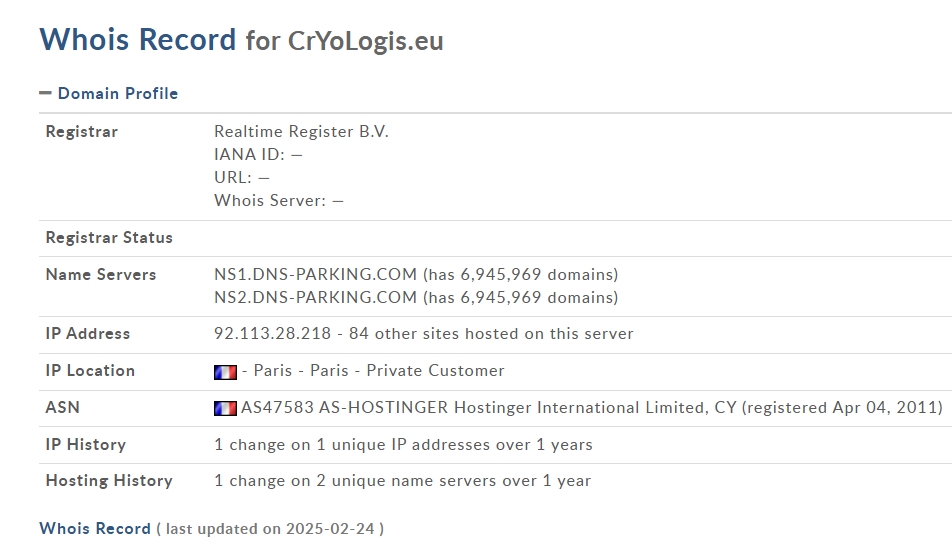Click the IANA ID line

coord(258,155)
